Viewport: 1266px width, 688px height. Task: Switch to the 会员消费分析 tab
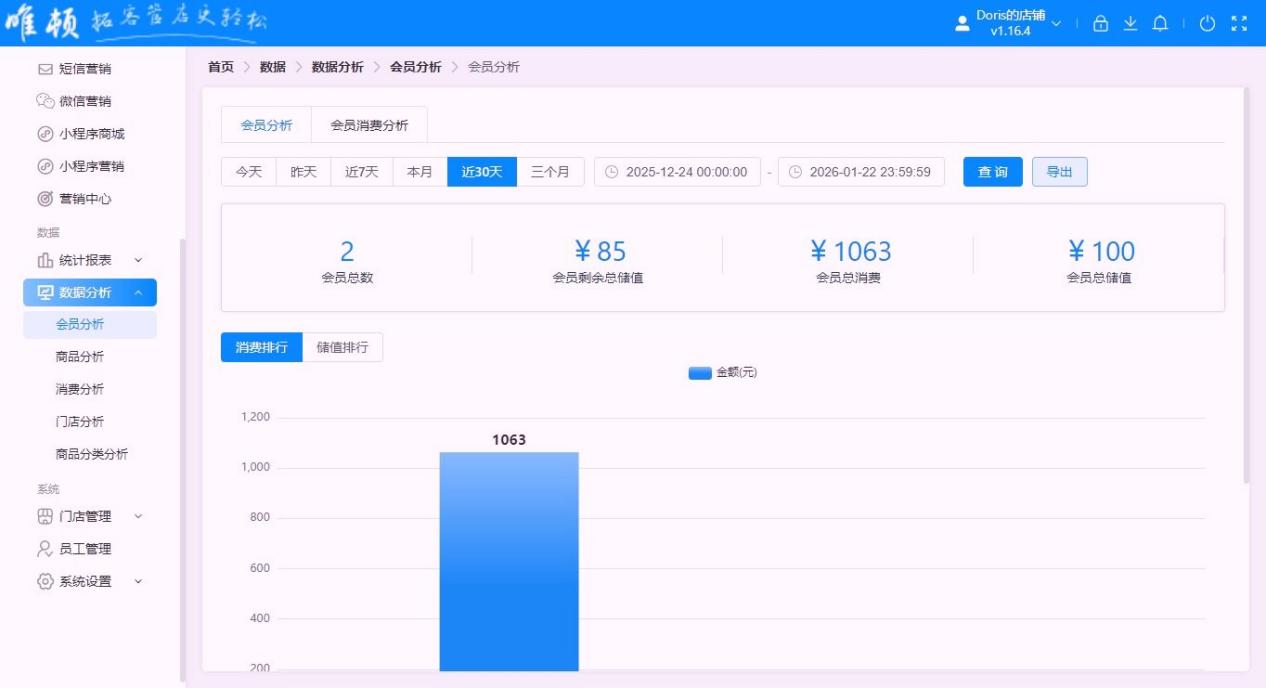[x=369, y=125]
